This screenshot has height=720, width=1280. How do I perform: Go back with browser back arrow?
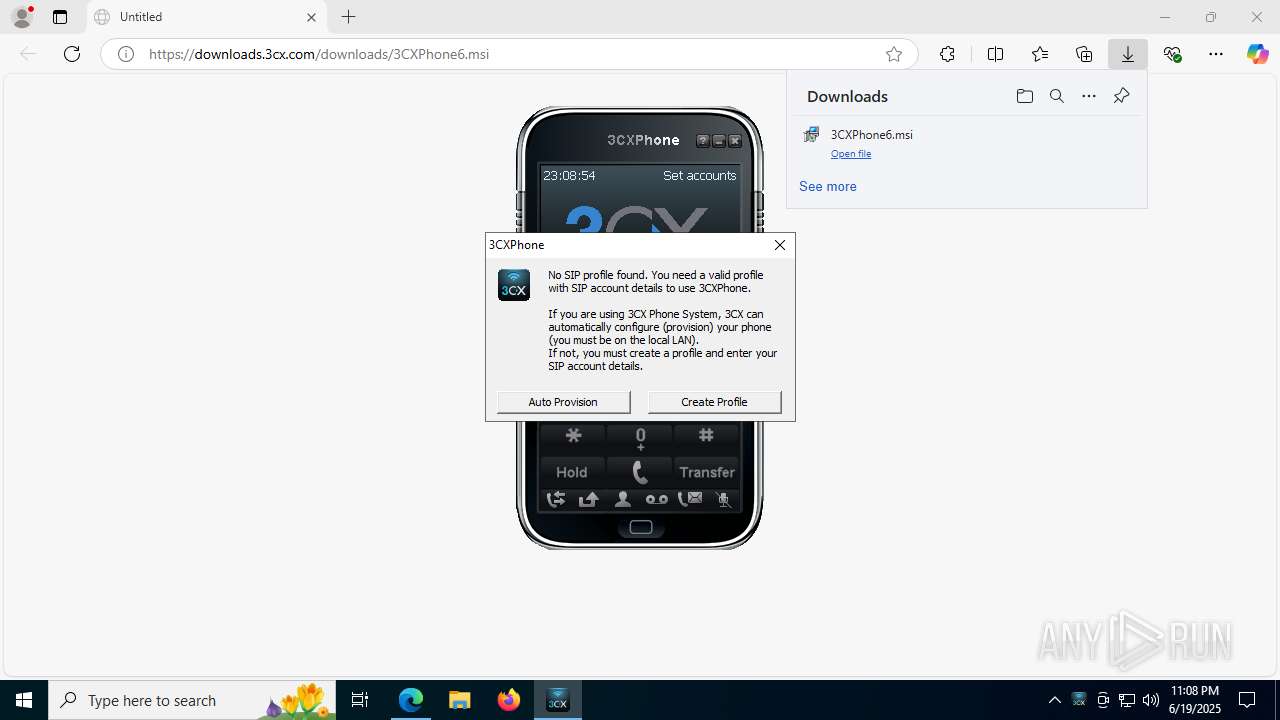[x=28, y=54]
